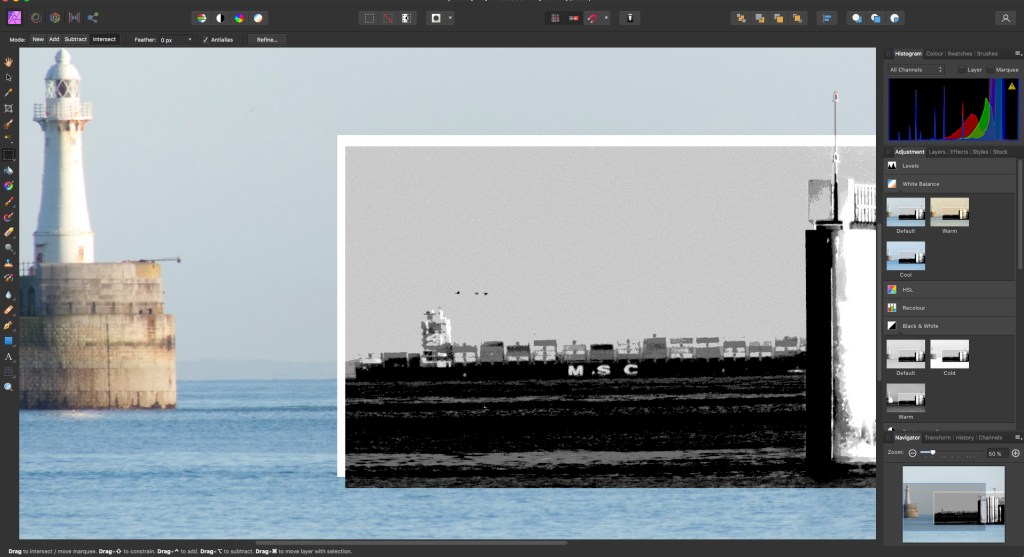
Task: Set selection mode to Subtract
Action: [76, 39]
